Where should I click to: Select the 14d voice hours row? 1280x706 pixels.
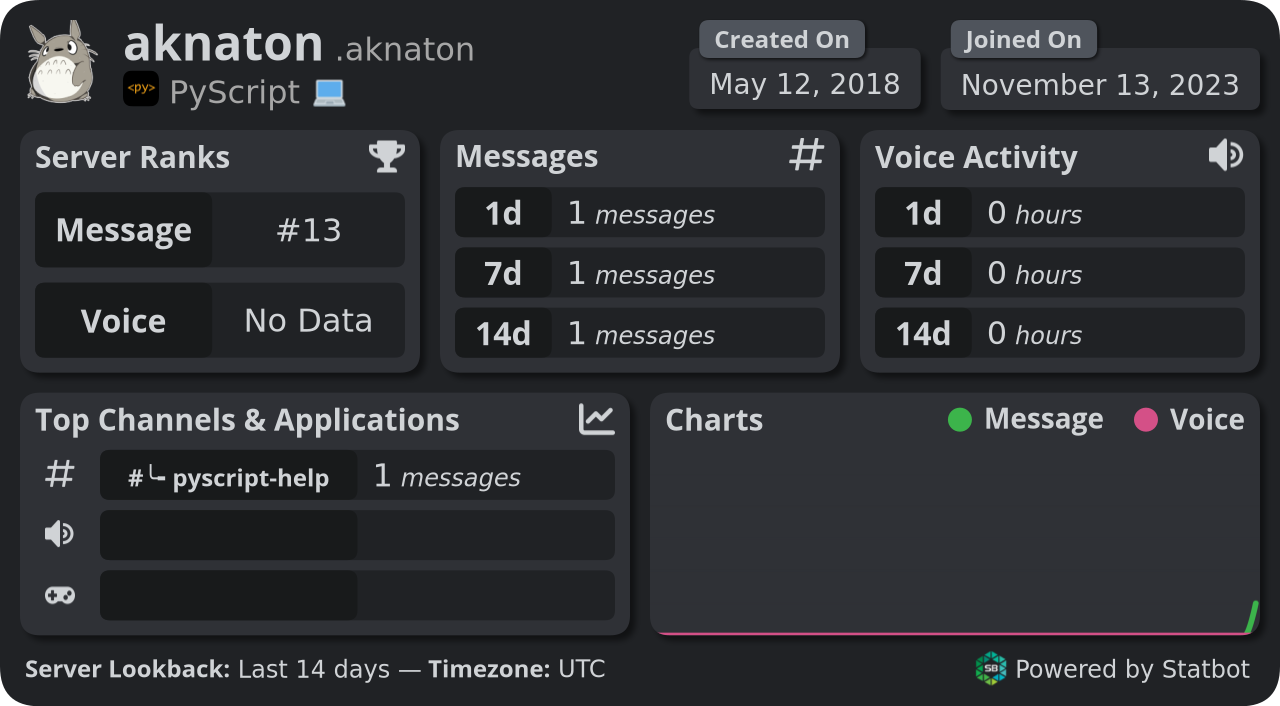click(1059, 333)
